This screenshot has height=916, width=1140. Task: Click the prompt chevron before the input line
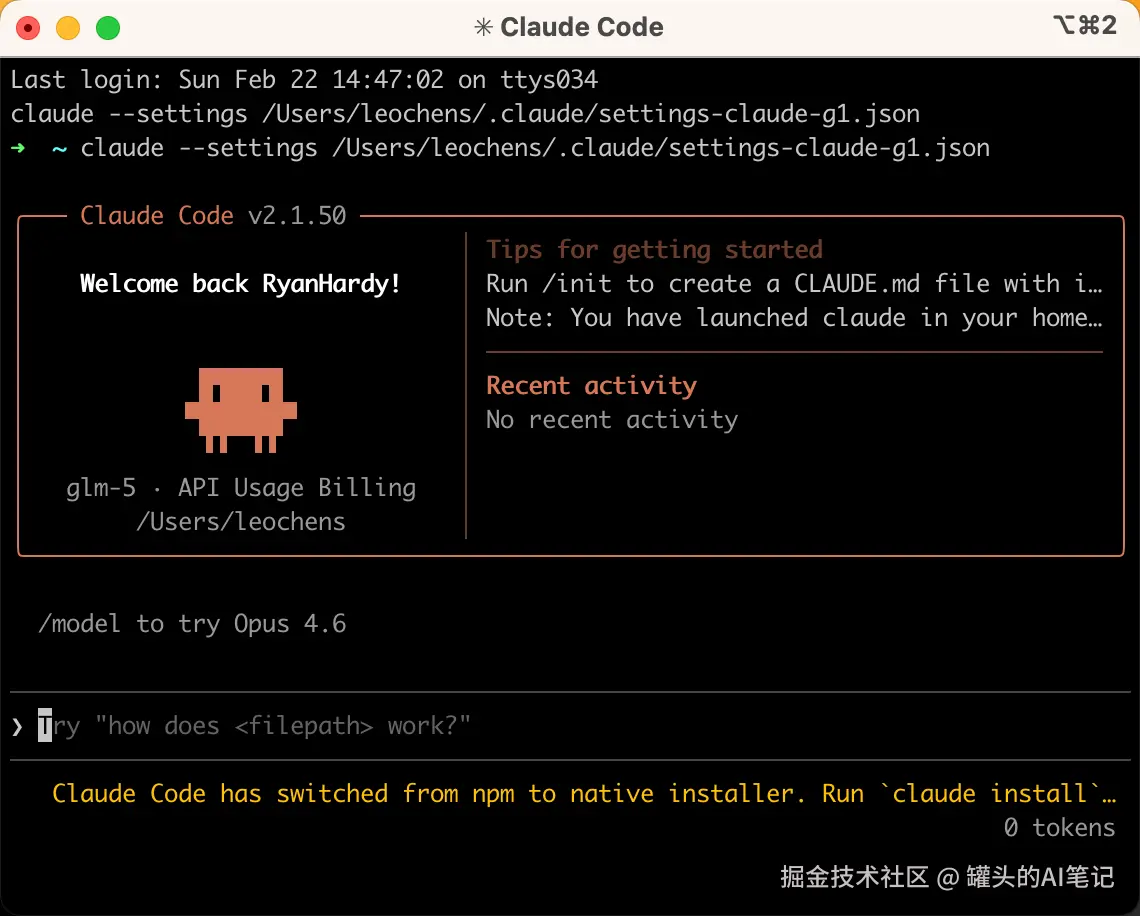tap(17, 726)
